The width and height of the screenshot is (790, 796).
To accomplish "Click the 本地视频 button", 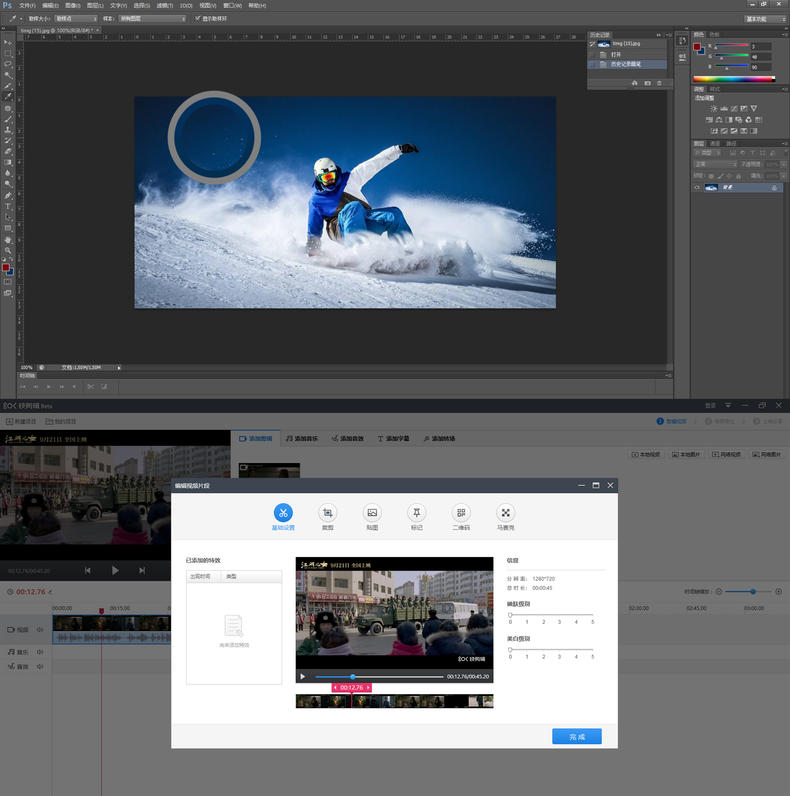I will click(x=646, y=455).
